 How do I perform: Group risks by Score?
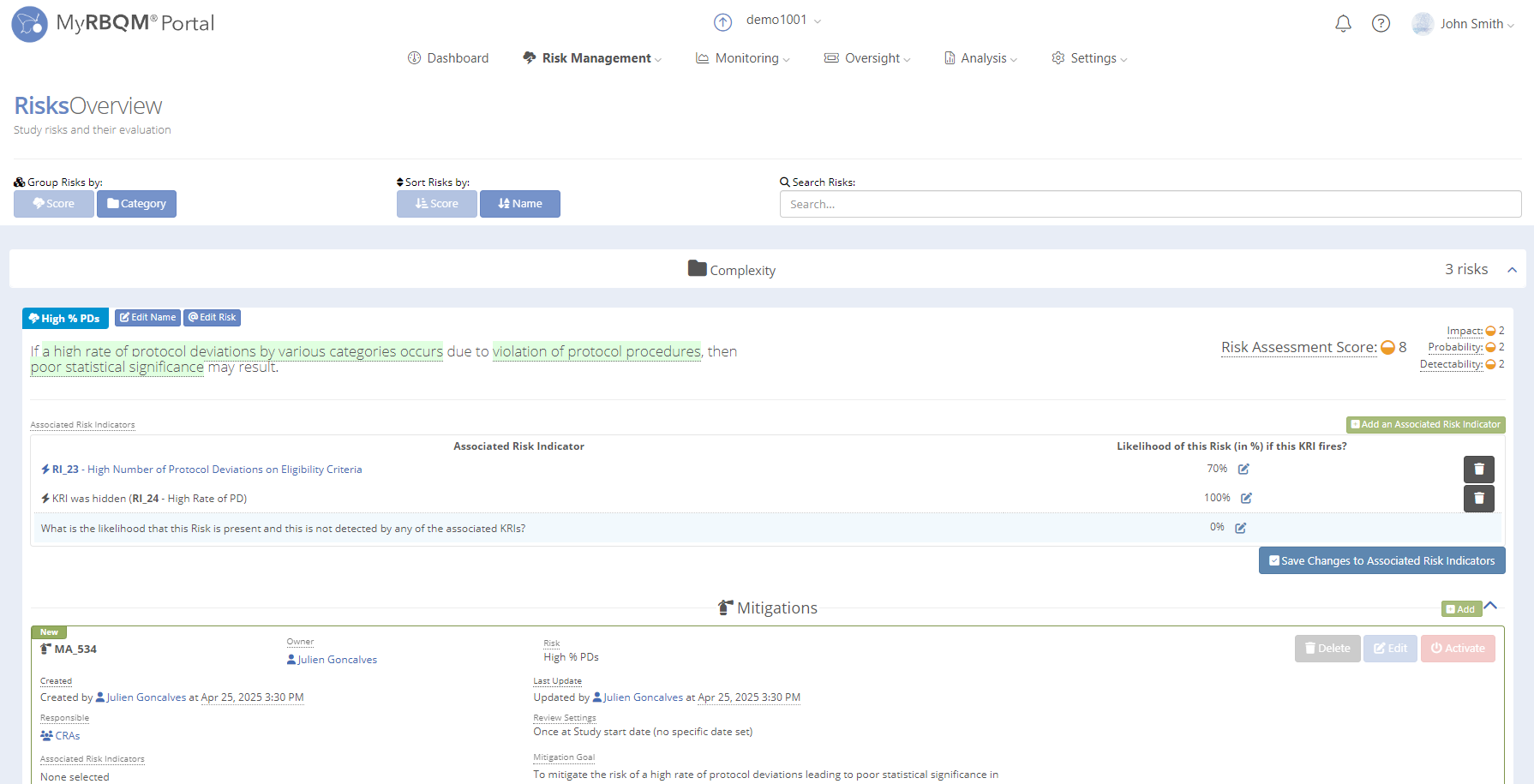[53, 204]
